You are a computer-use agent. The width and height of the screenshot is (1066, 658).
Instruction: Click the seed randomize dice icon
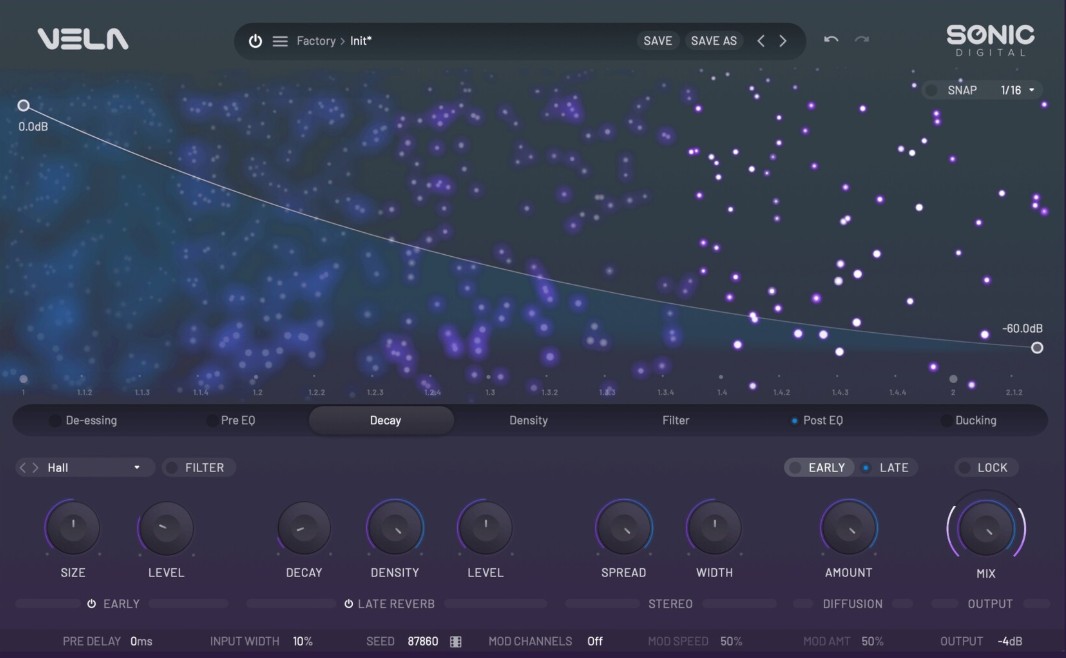(454, 641)
